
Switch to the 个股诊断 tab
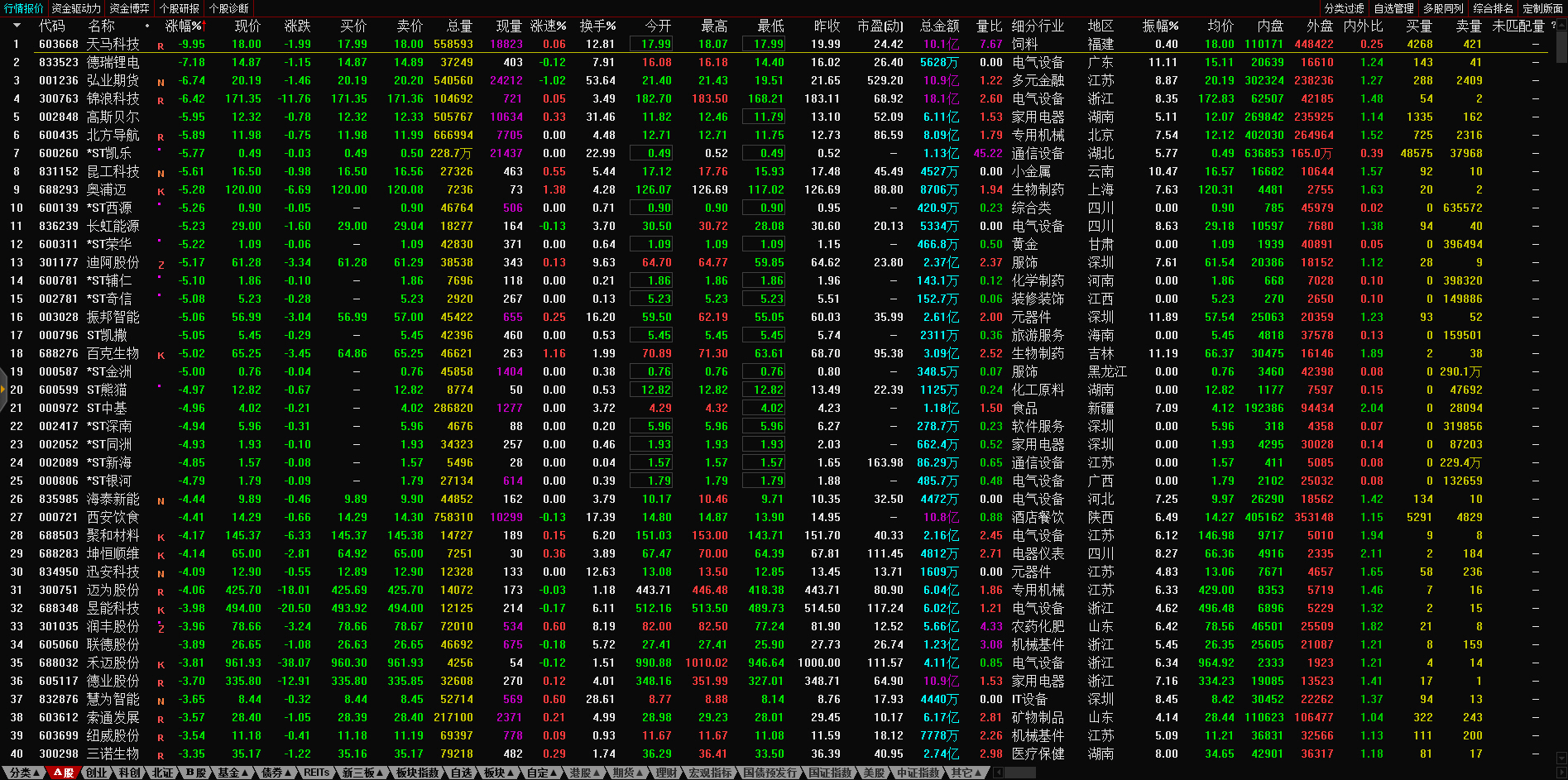pyautogui.click(x=229, y=8)
